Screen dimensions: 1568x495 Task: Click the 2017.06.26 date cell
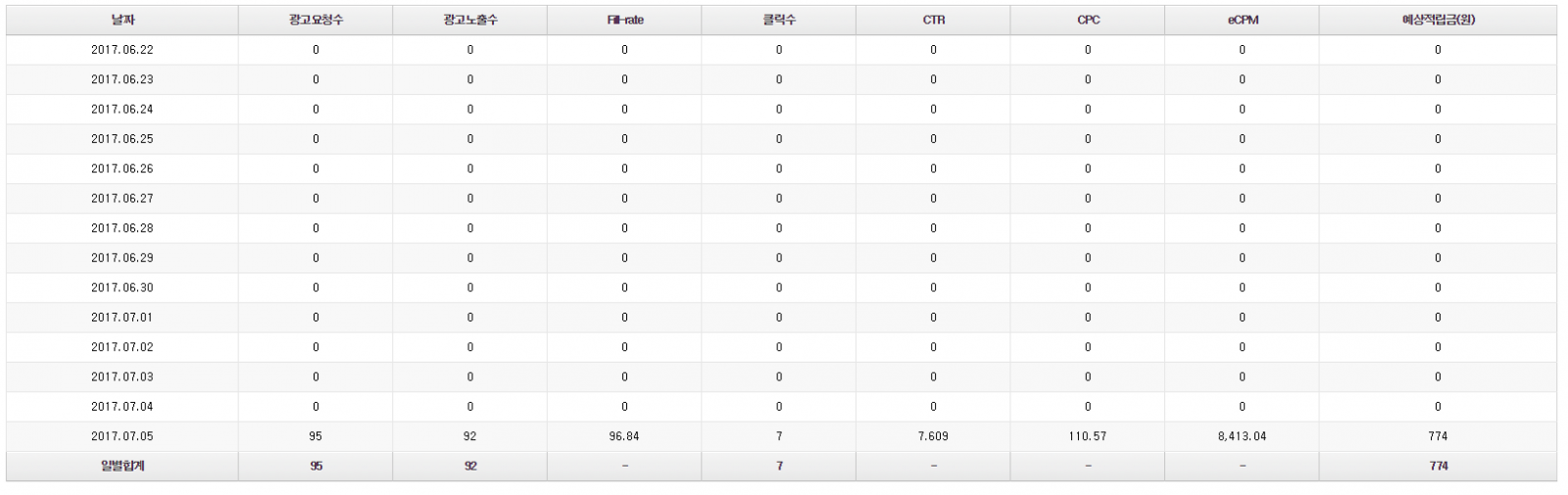[122, 169]
